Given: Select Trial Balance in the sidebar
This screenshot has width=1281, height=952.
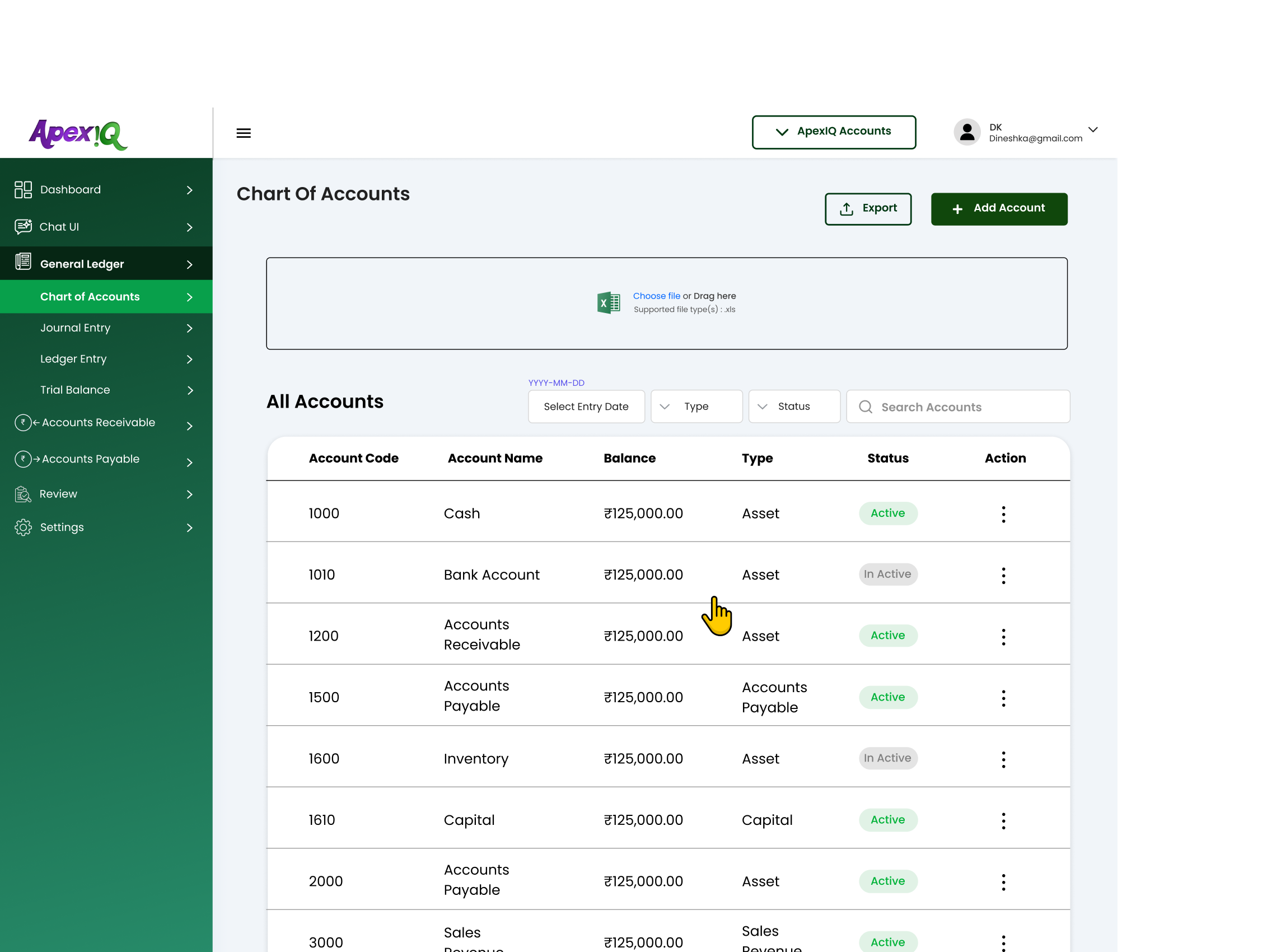Looking at the screenshot, I should tap(76, 390).
